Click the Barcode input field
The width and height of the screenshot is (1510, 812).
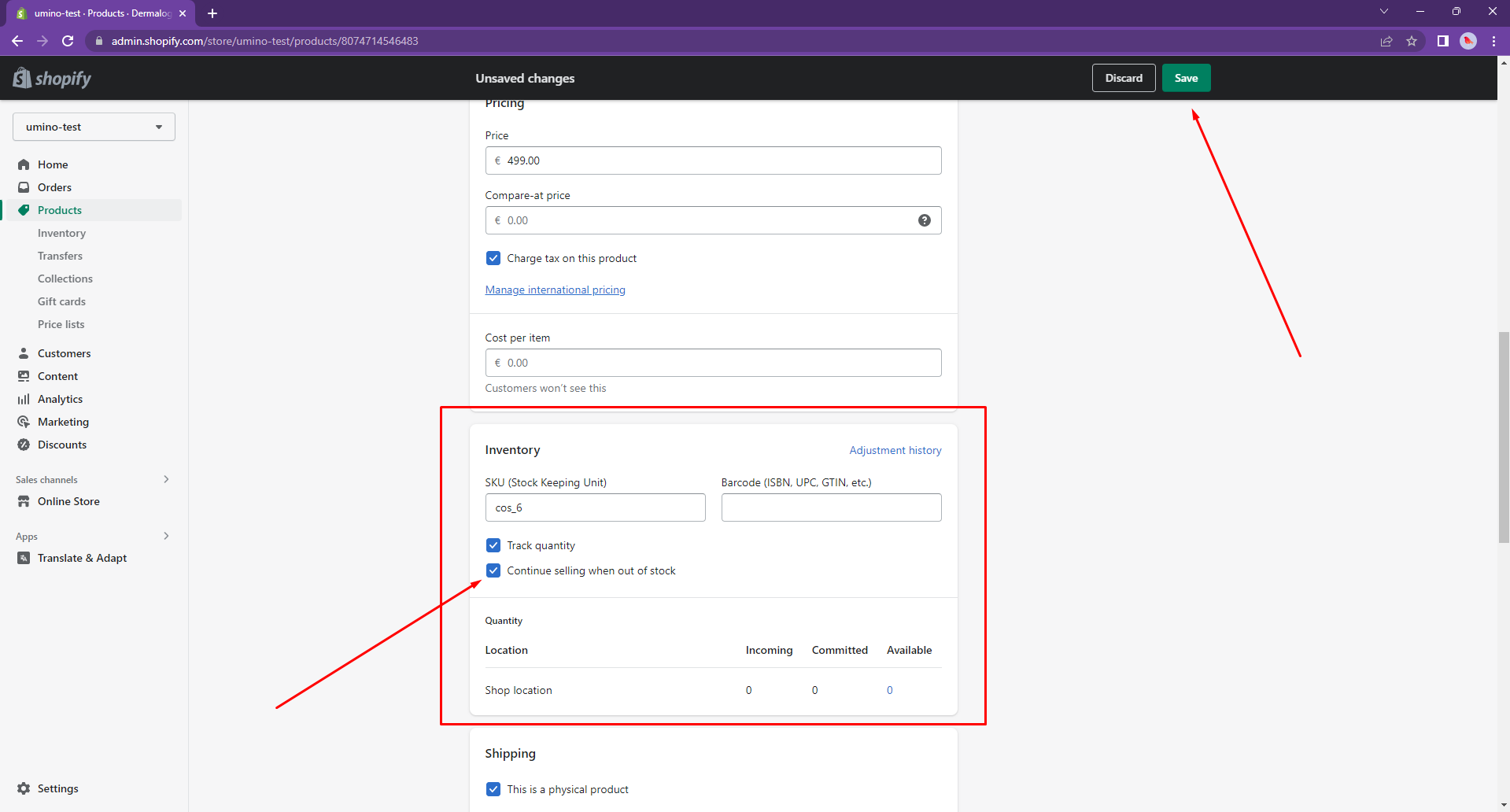(831, 507)
